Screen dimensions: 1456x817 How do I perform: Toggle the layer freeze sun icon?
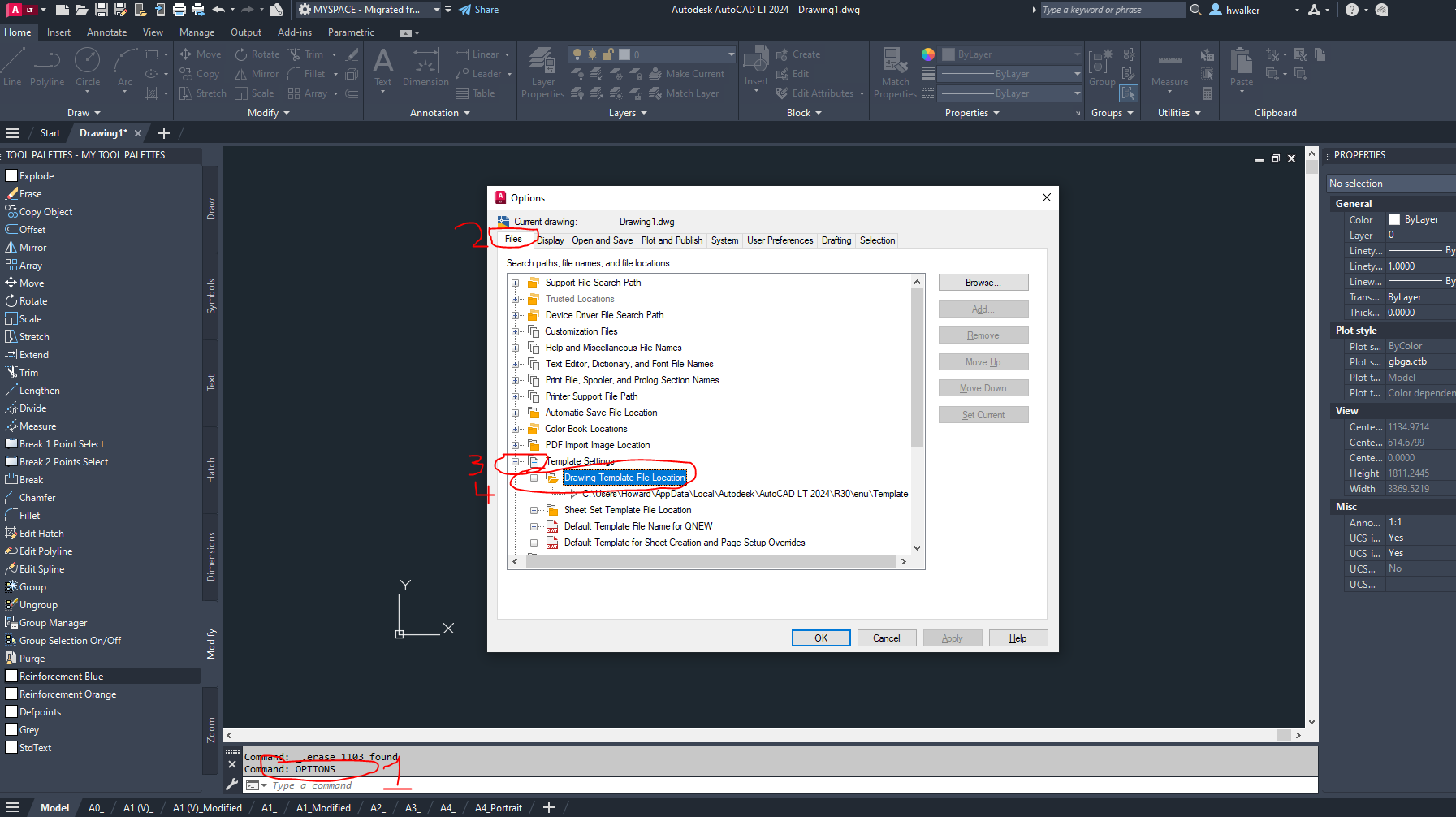(592, 54)
